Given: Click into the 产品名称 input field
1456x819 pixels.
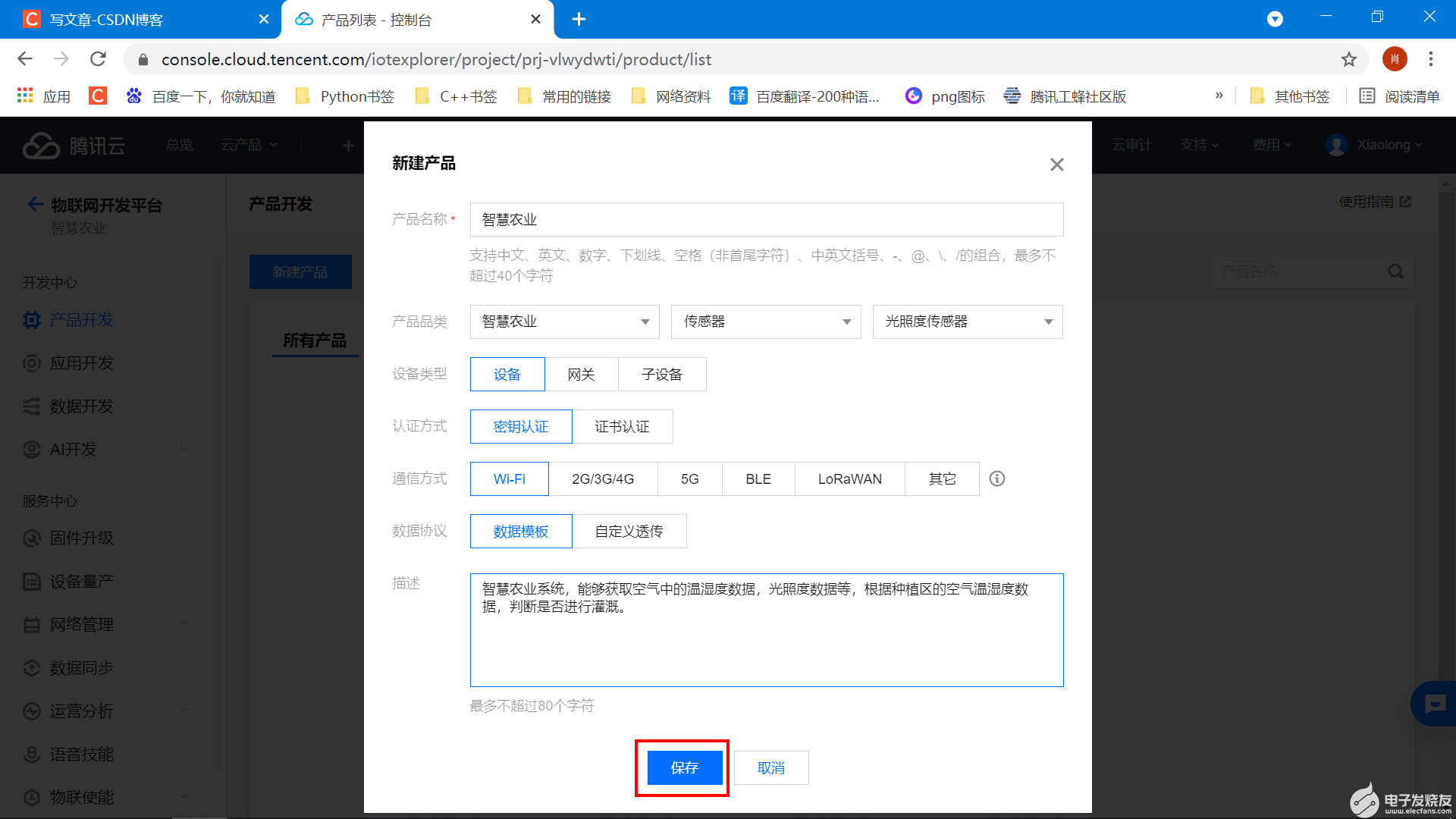Looking at the screenshot, I should point(766,220).
